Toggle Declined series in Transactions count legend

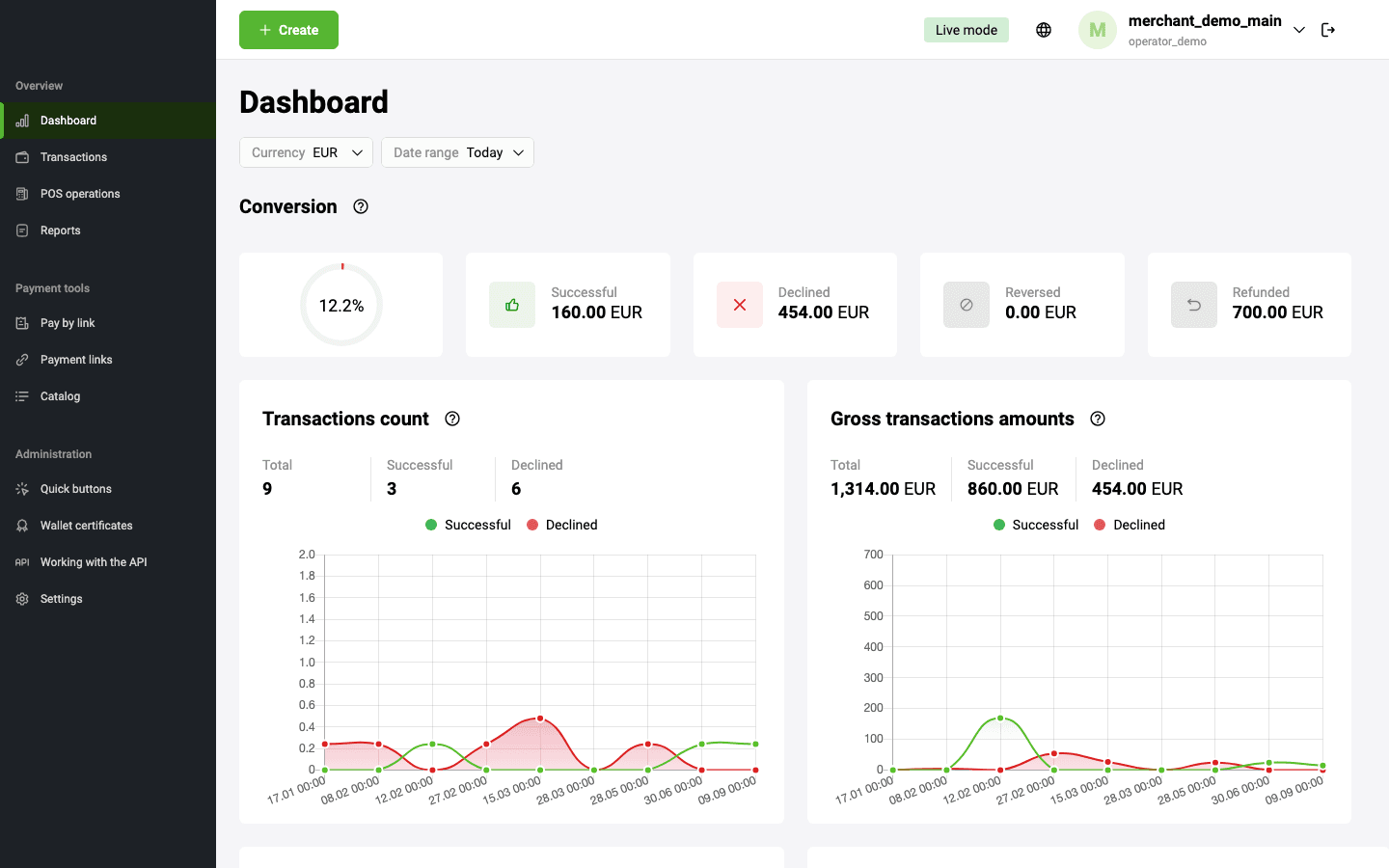pyautogui.click(x=562, y=525)
